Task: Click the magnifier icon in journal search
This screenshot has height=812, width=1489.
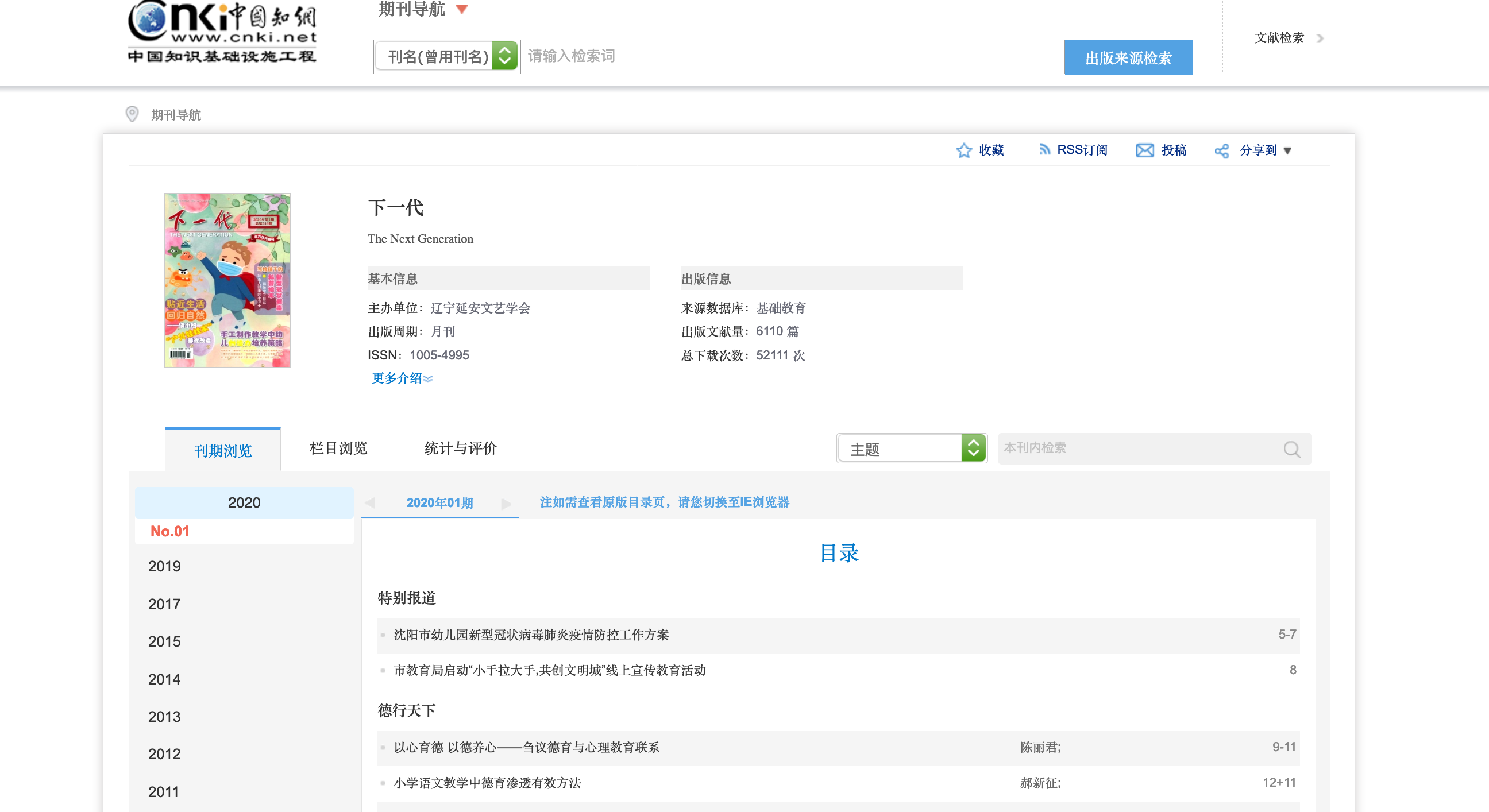Action: coord(1291,449)
